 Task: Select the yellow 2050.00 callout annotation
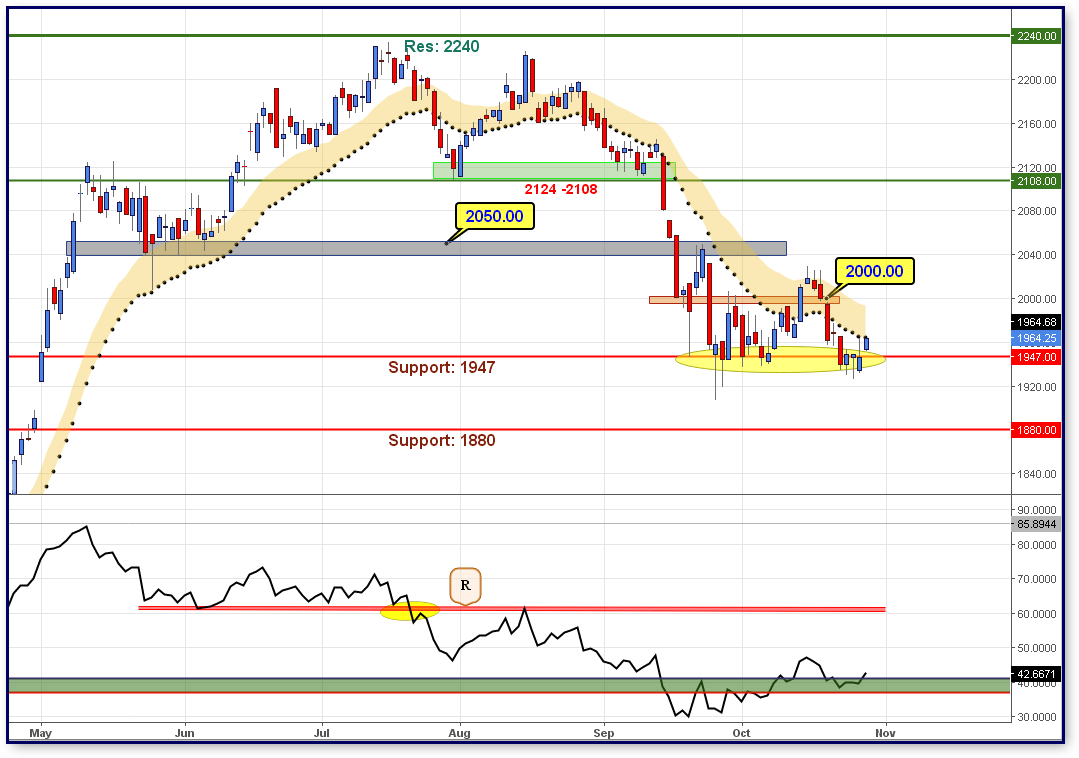coord(495,215)
